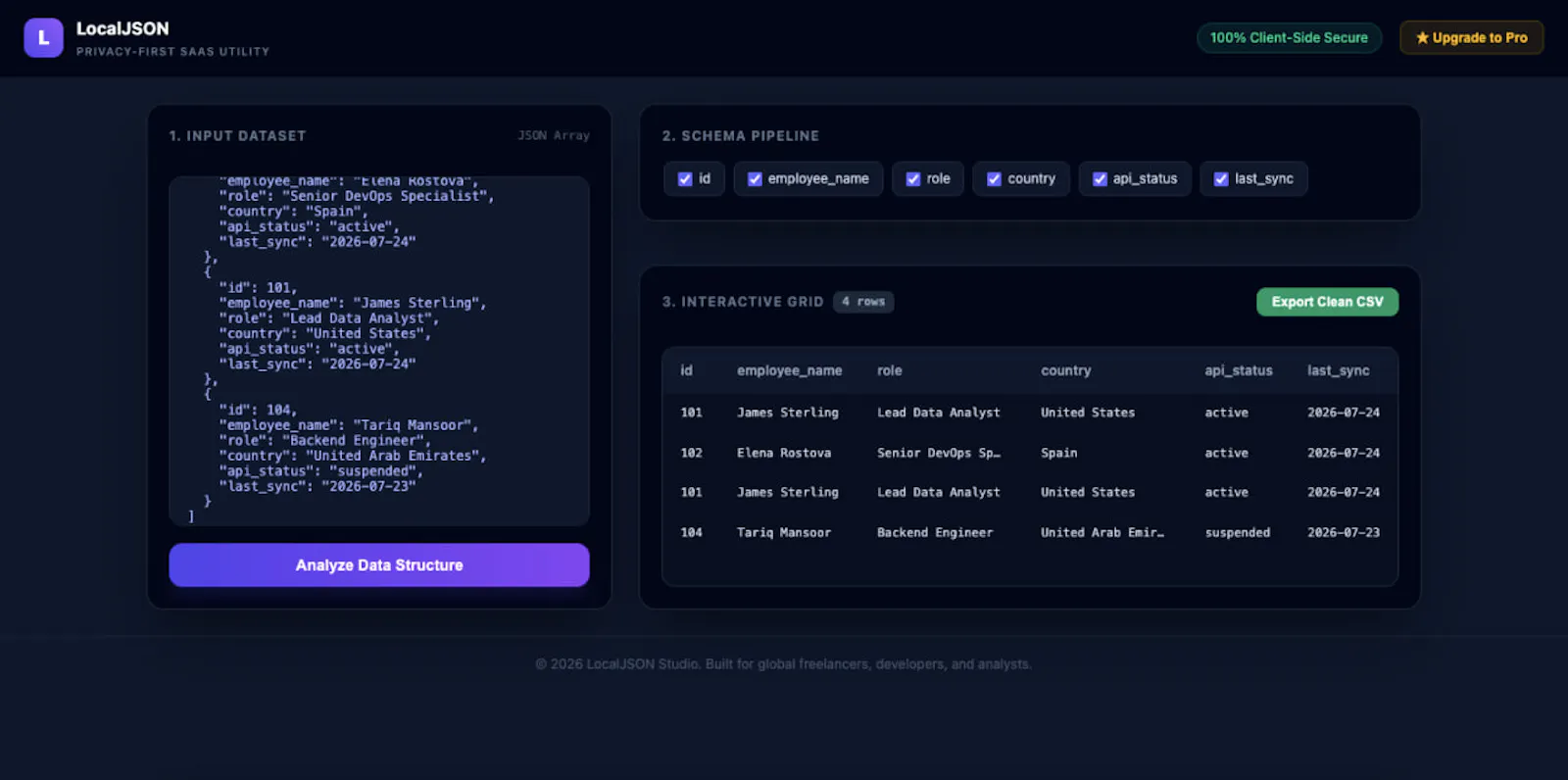Click the 4 rows count badge
Image resolution: width=1568 pixels, height=780 pixels.
click(x=863, y=302)
